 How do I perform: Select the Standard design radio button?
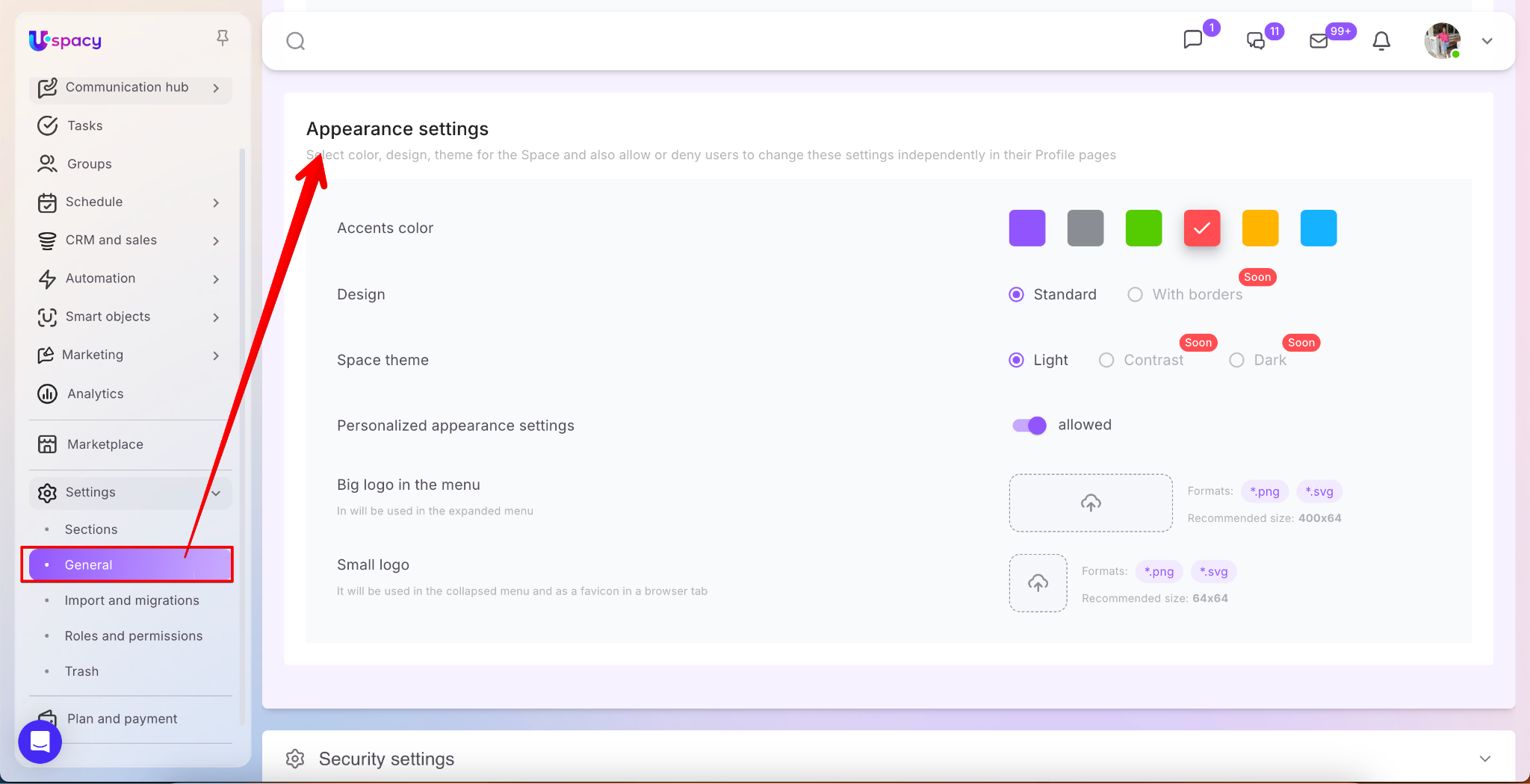coord(1016,295)
